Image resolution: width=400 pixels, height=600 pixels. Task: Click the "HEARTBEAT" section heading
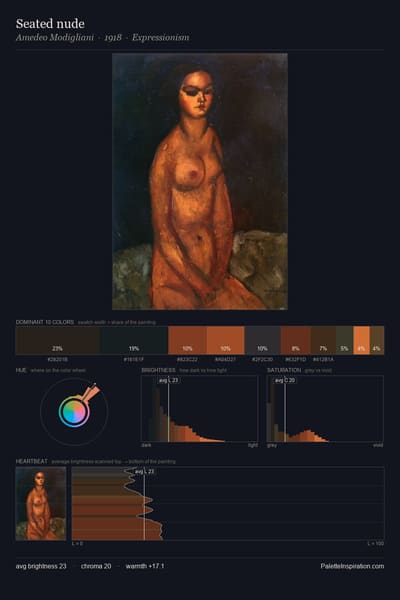point(32,461)
